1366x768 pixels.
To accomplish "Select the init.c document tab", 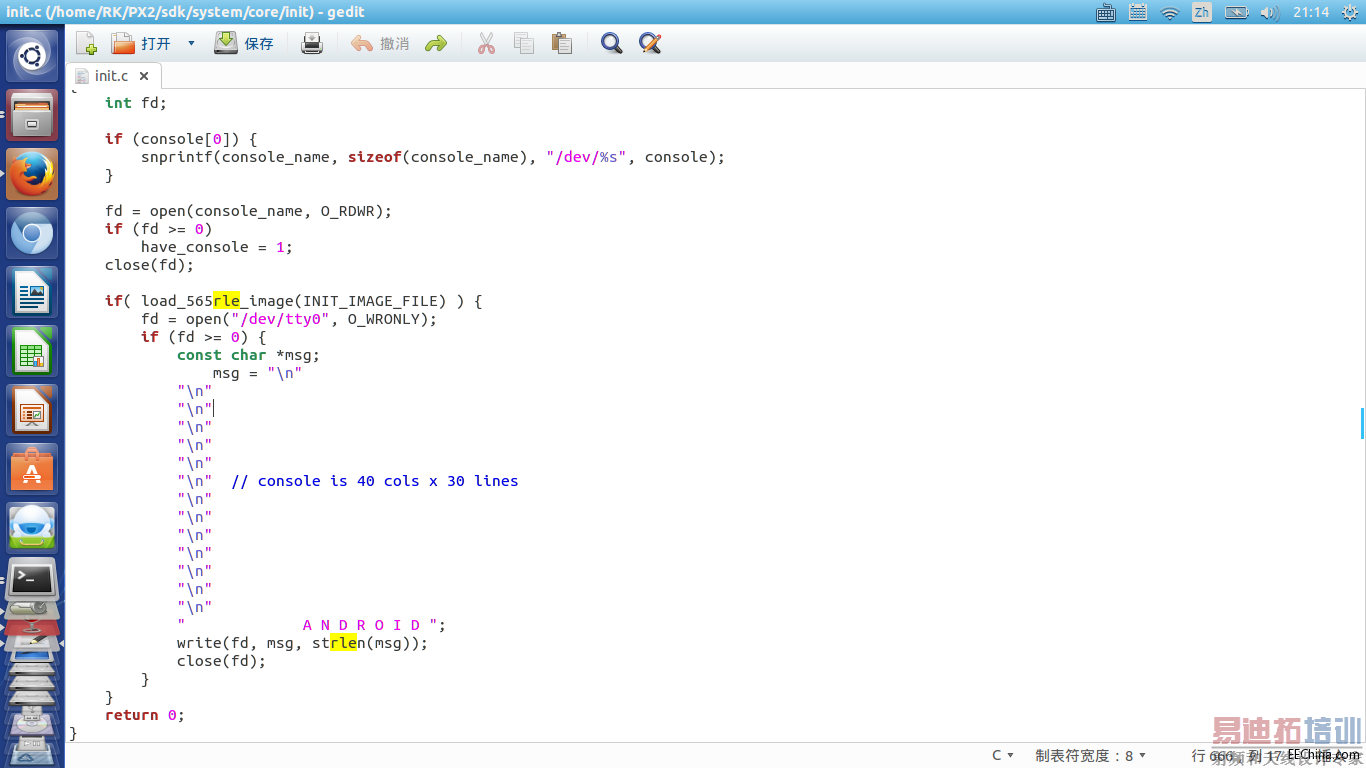I will coord(110,76).
